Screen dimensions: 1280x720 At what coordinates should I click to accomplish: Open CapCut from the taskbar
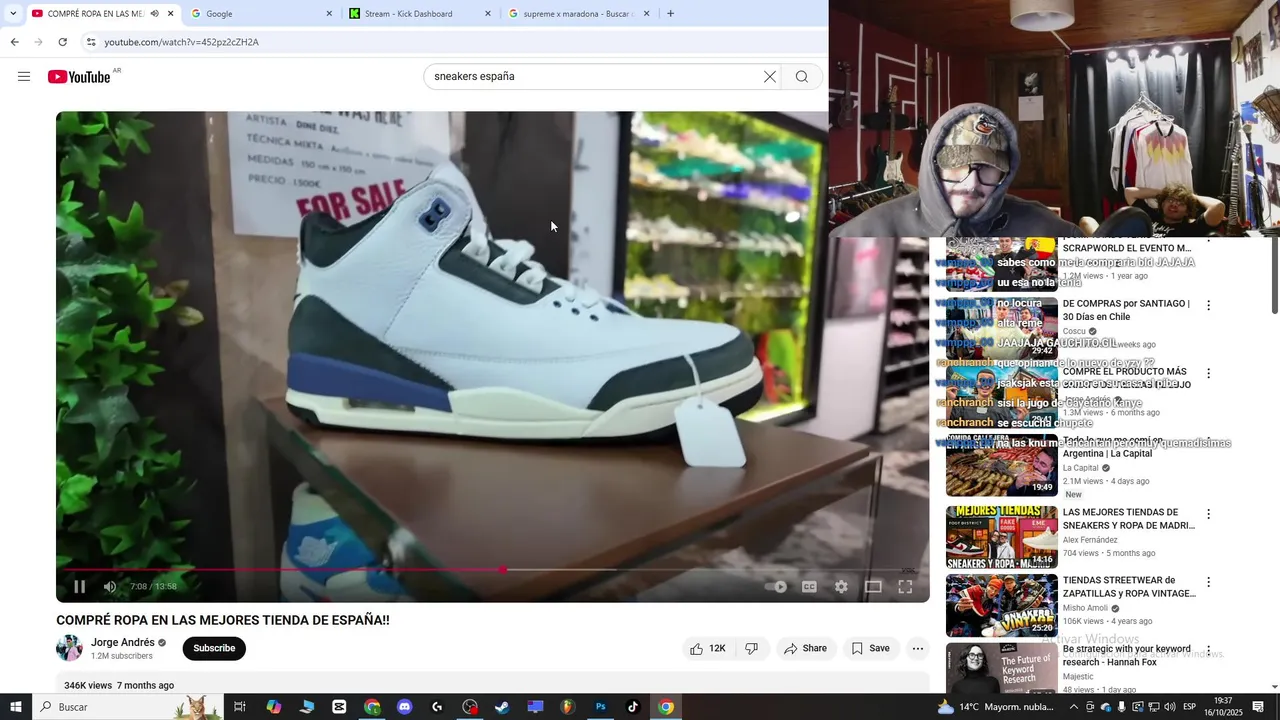pos(339,707)
